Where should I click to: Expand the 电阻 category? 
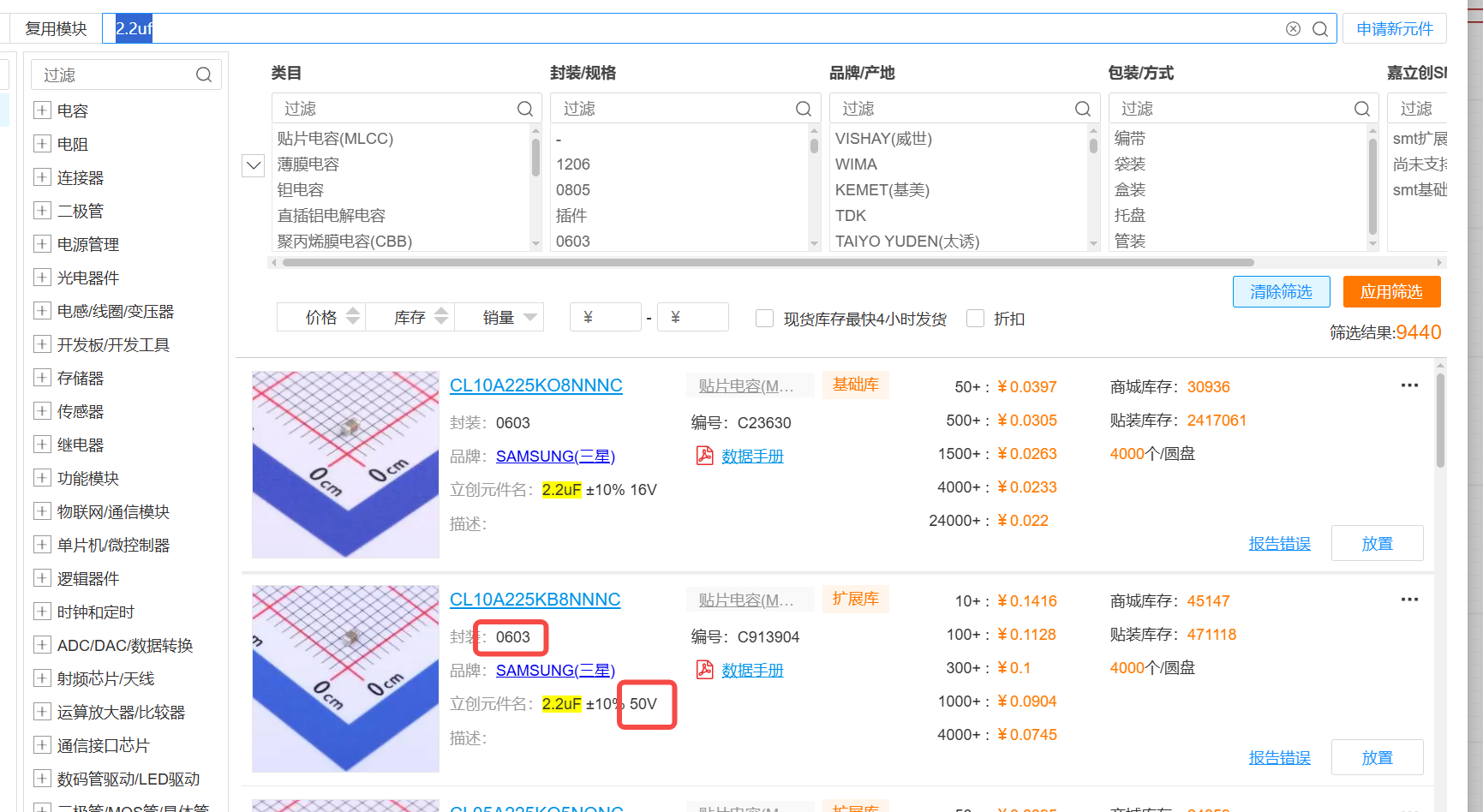click(42, 143)
